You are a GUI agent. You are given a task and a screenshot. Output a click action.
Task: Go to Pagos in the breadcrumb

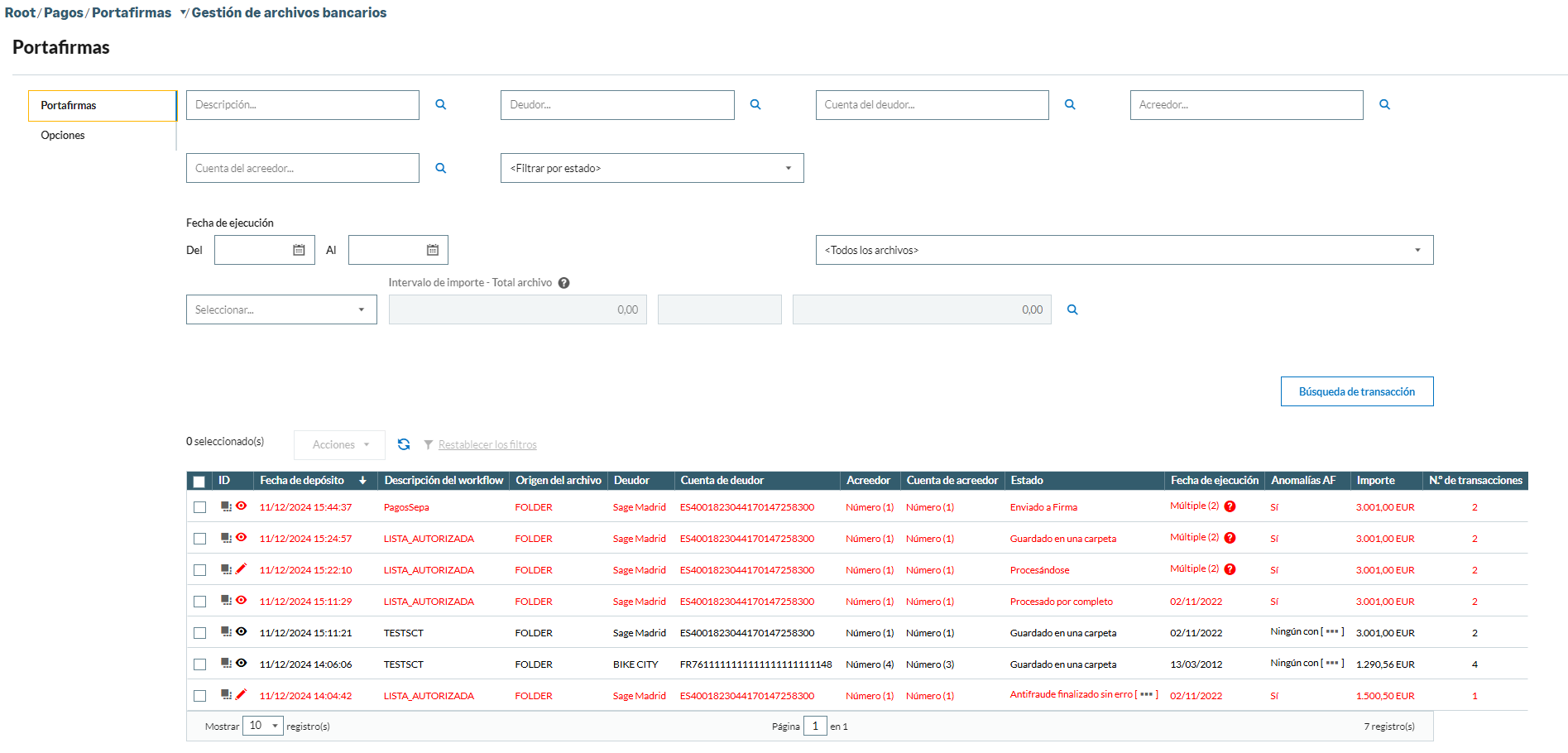pyautogui.click(x=63, y=12)
